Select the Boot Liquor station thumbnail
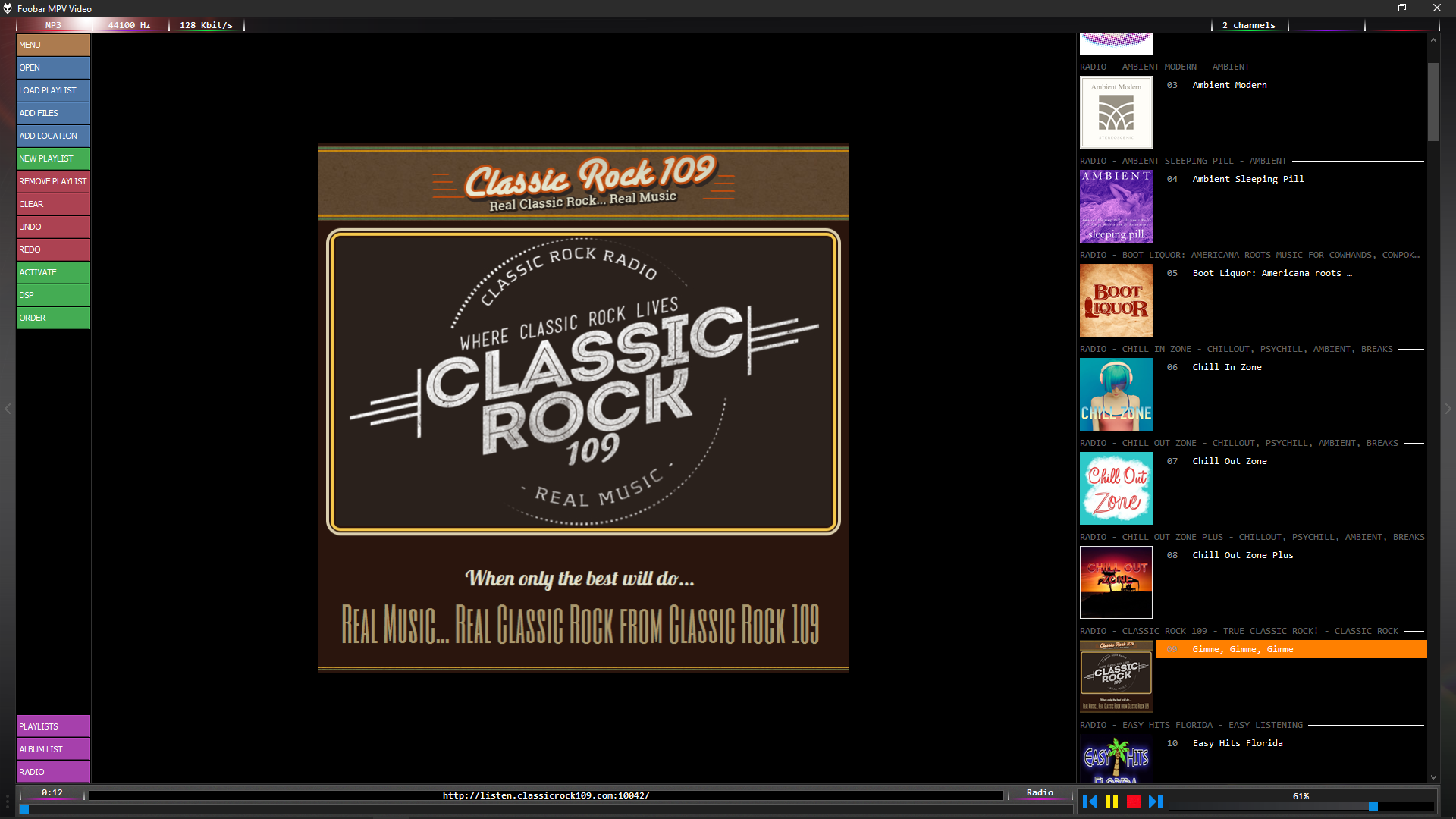Screen dimensions: 1456x819 pos(1116,300)
